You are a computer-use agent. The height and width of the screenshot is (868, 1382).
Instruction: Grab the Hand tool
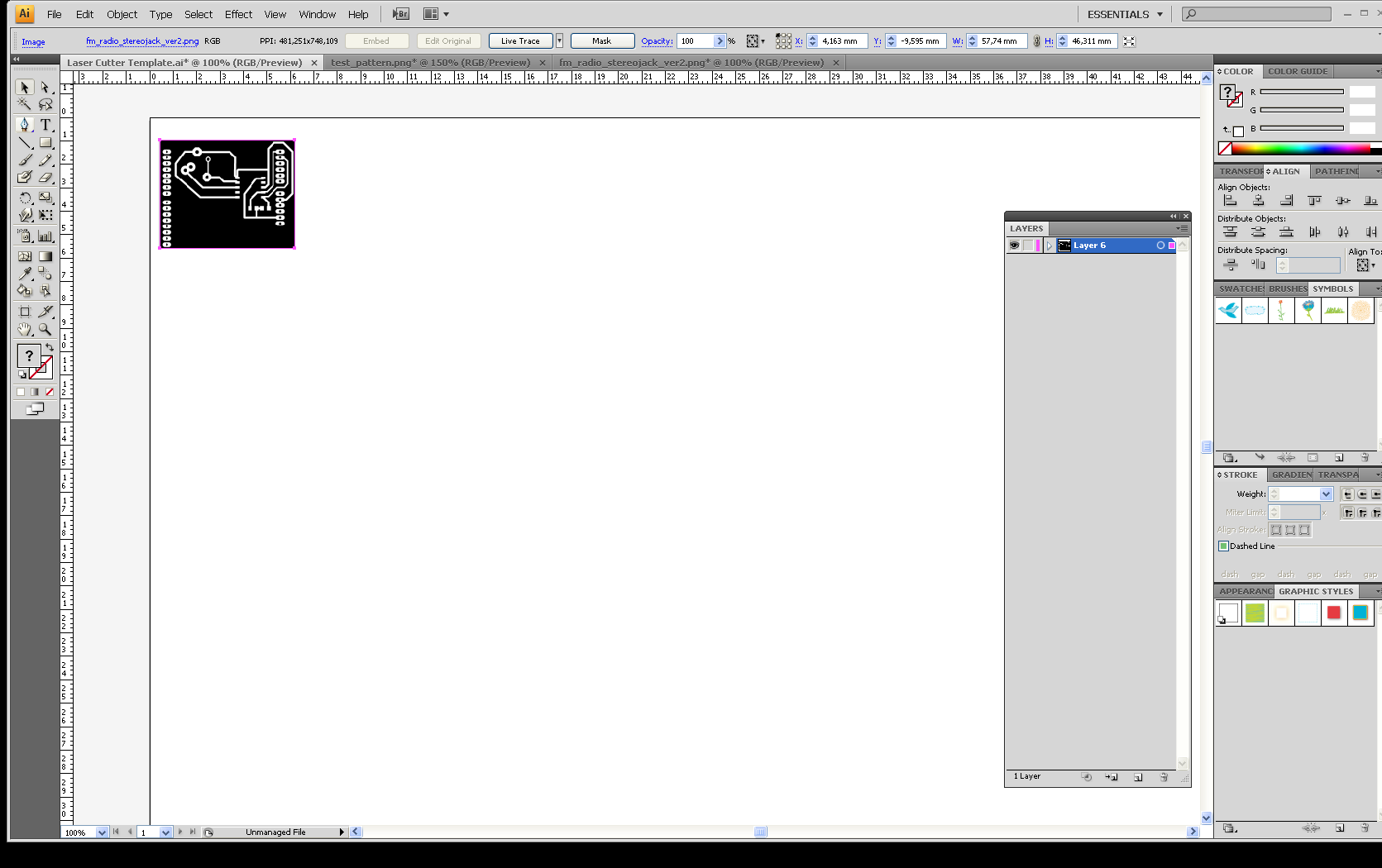tap(24, 329)
